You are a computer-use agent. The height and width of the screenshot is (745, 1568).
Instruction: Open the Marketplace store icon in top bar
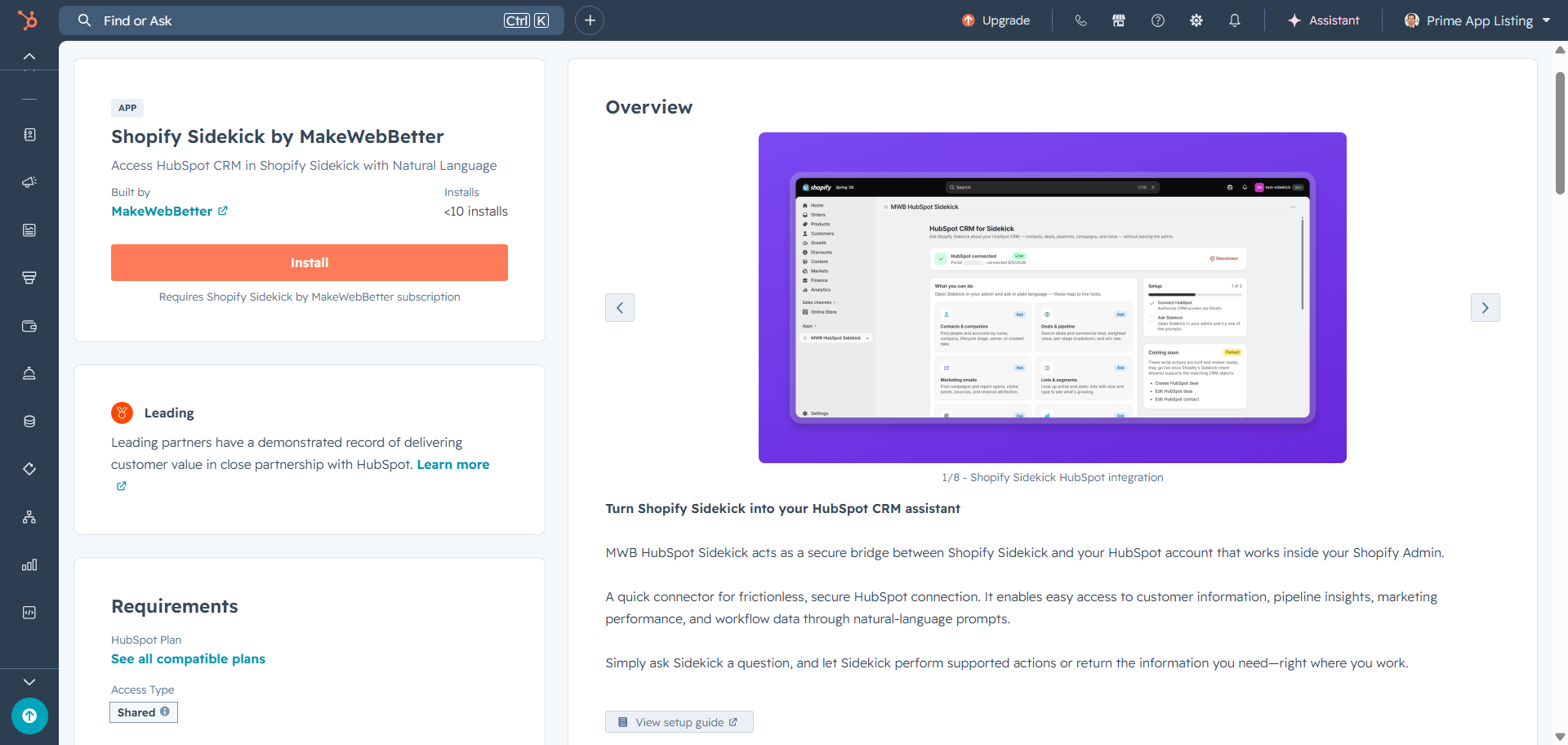click(x=1119, y=20)
